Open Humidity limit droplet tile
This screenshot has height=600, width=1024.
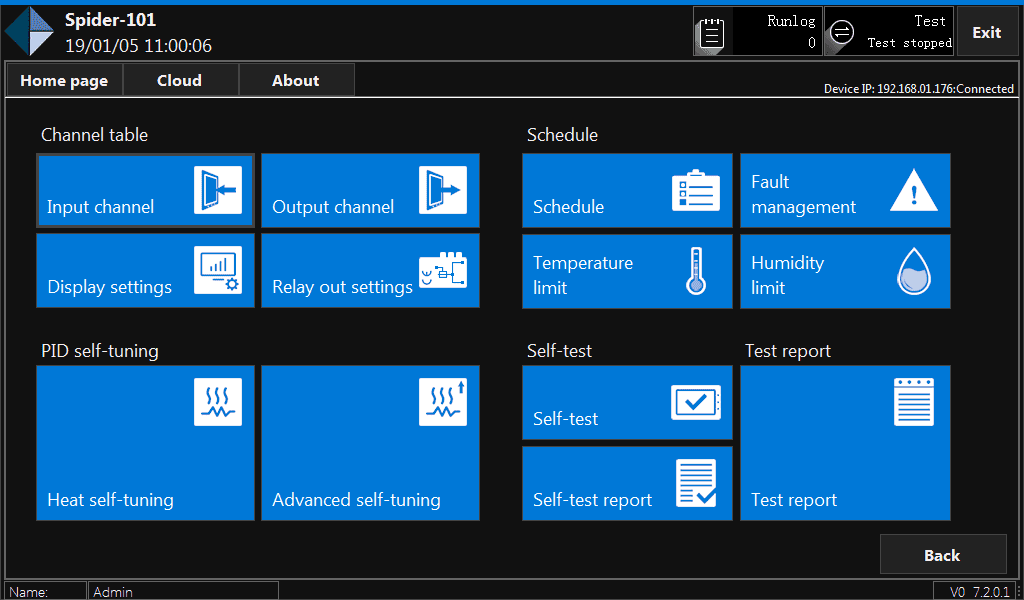(x=845, y=271)
